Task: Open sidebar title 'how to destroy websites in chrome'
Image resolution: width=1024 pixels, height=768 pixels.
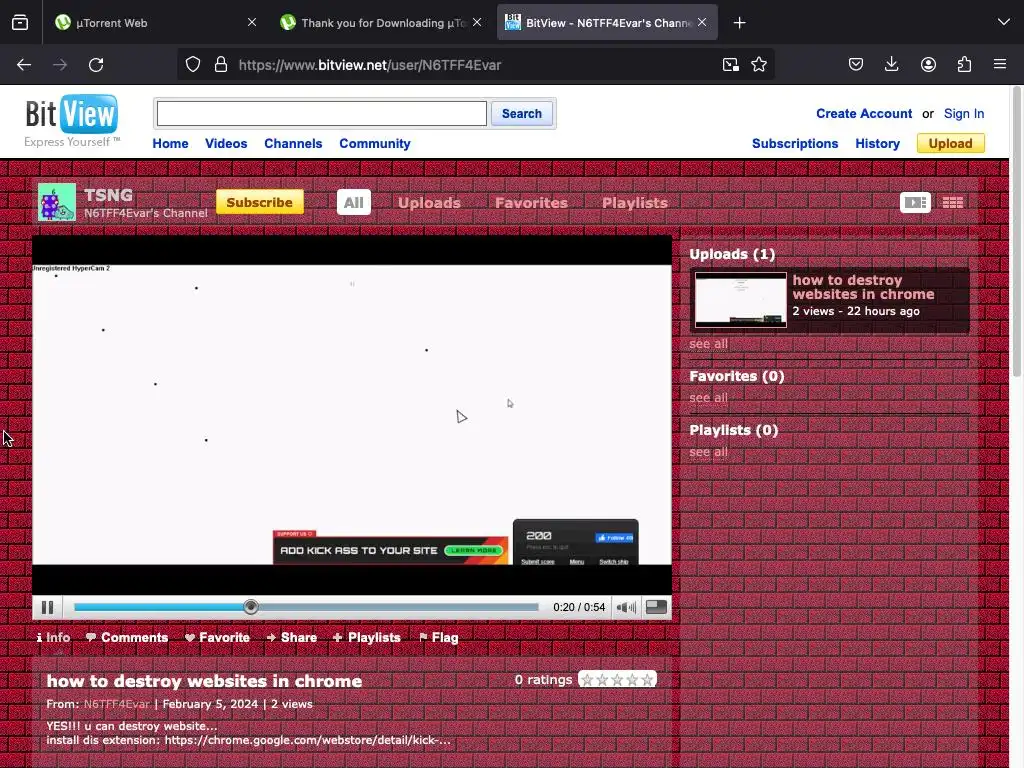Action: (863, 287)
